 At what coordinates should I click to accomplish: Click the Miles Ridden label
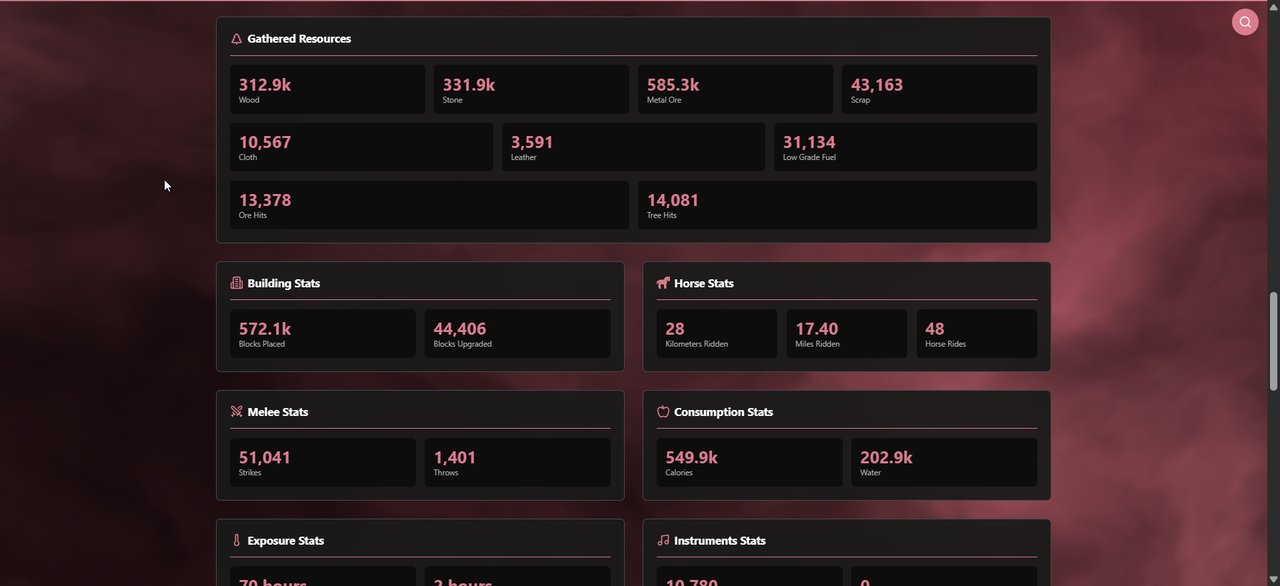click(x=817, y=344)
